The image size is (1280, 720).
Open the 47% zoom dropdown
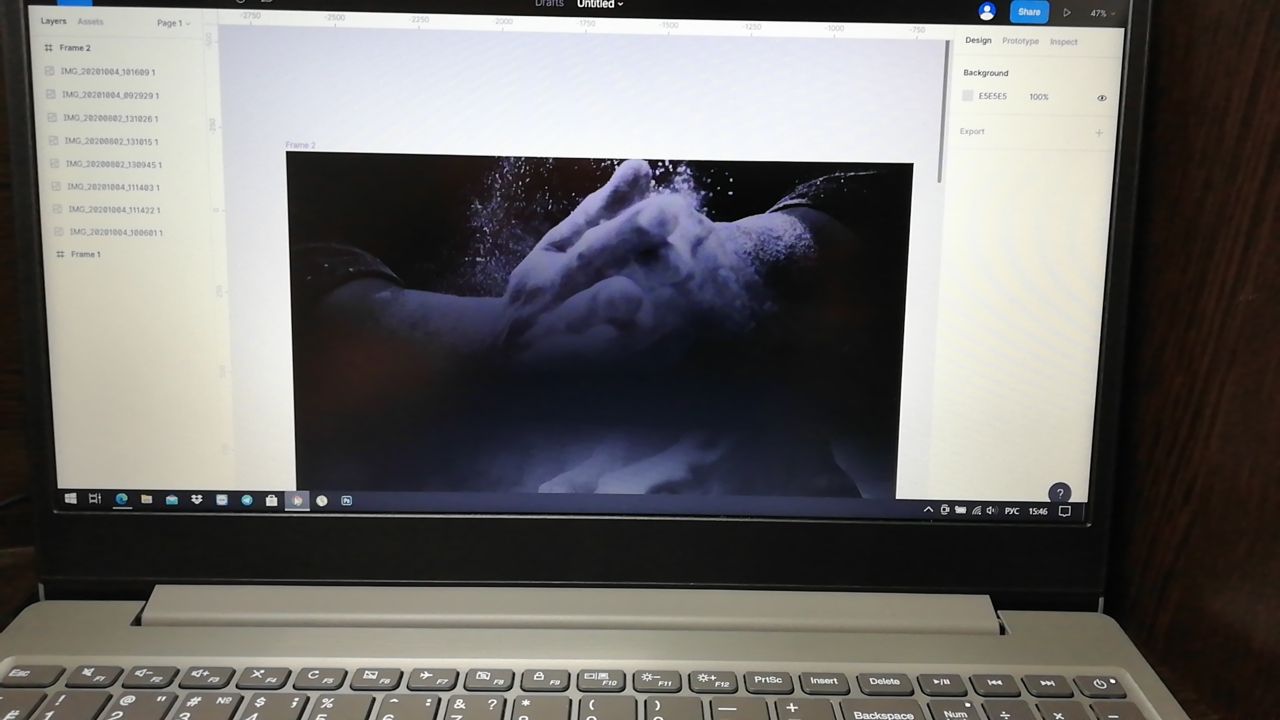1103,14
